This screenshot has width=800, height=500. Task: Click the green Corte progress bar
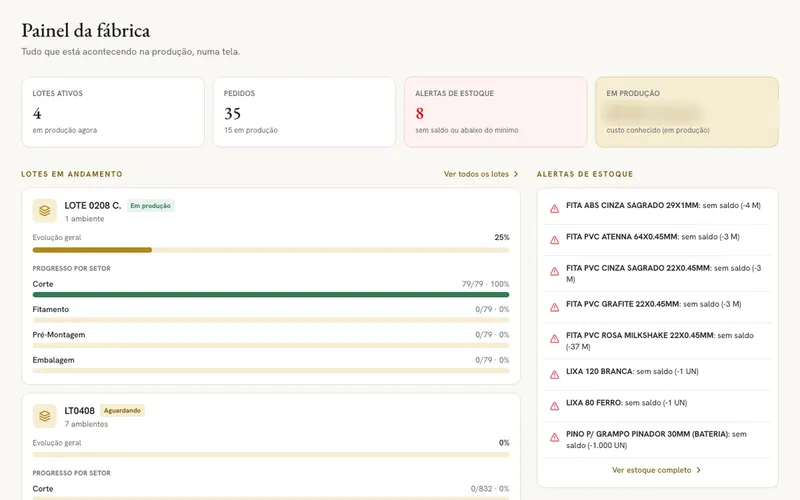[x=271, y=294]
